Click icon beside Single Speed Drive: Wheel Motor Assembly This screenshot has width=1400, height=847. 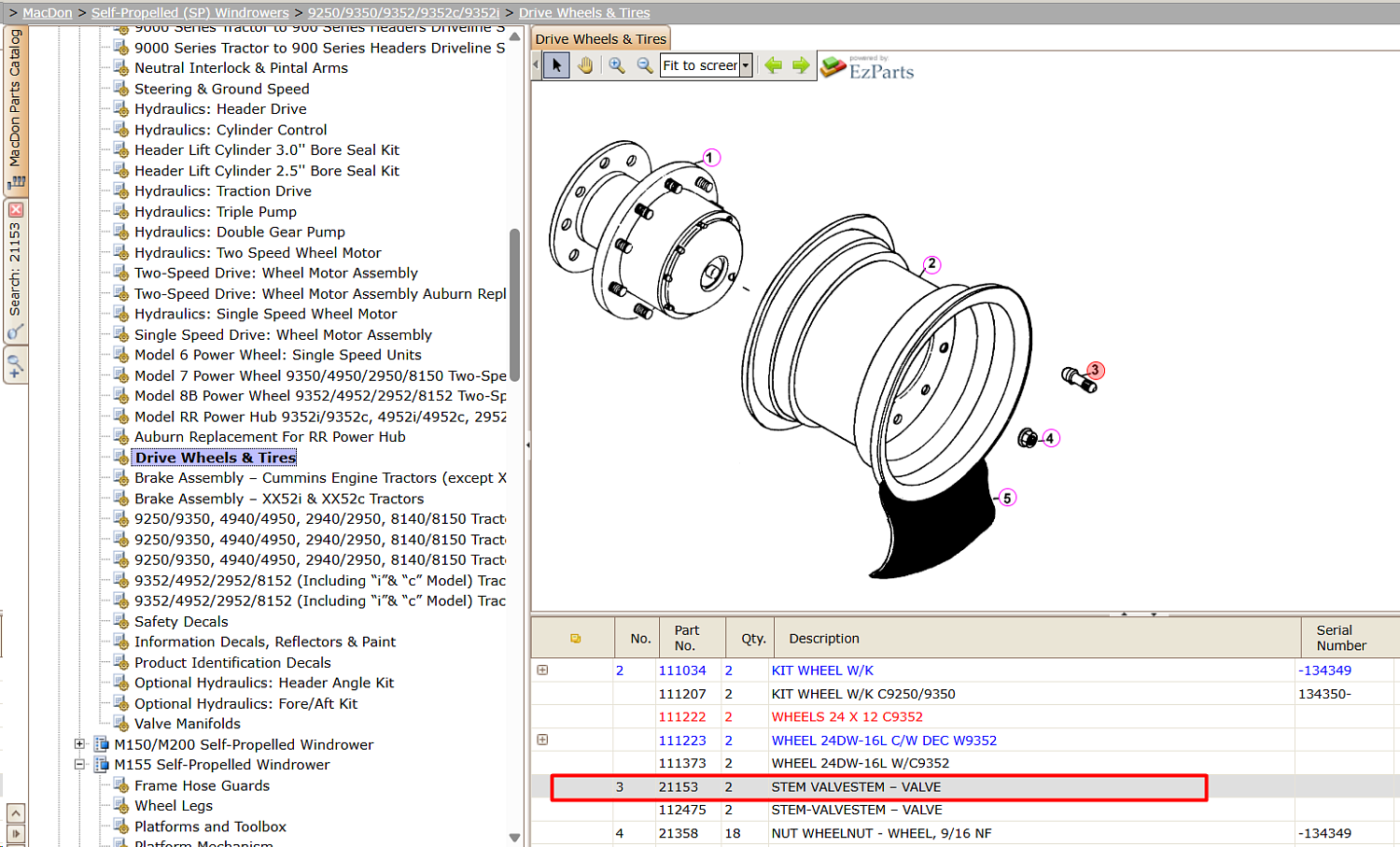(121, 334)
